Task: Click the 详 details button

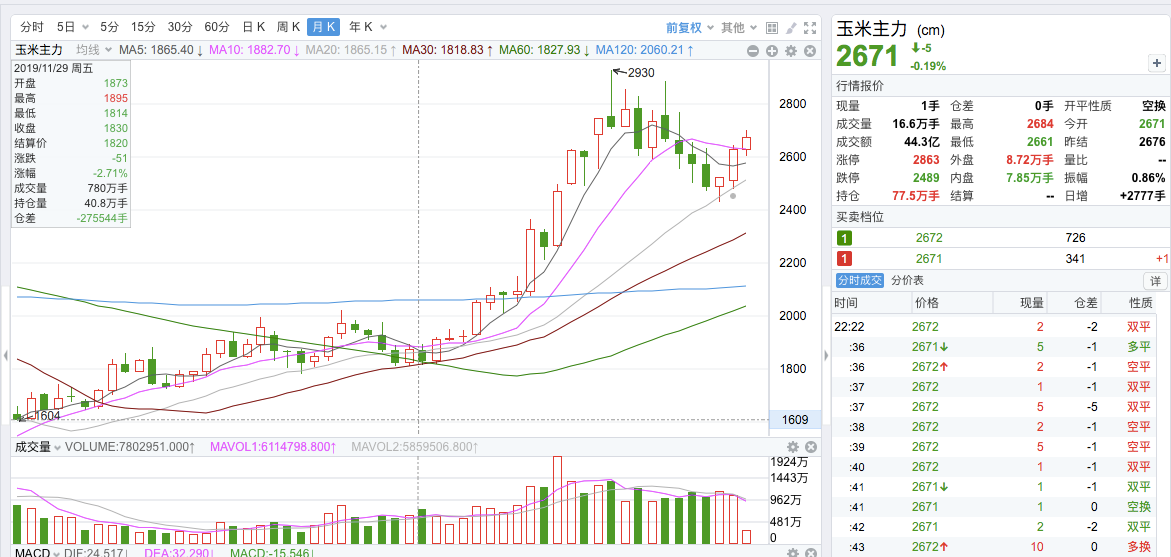Action: click(x=1155, y=281)
